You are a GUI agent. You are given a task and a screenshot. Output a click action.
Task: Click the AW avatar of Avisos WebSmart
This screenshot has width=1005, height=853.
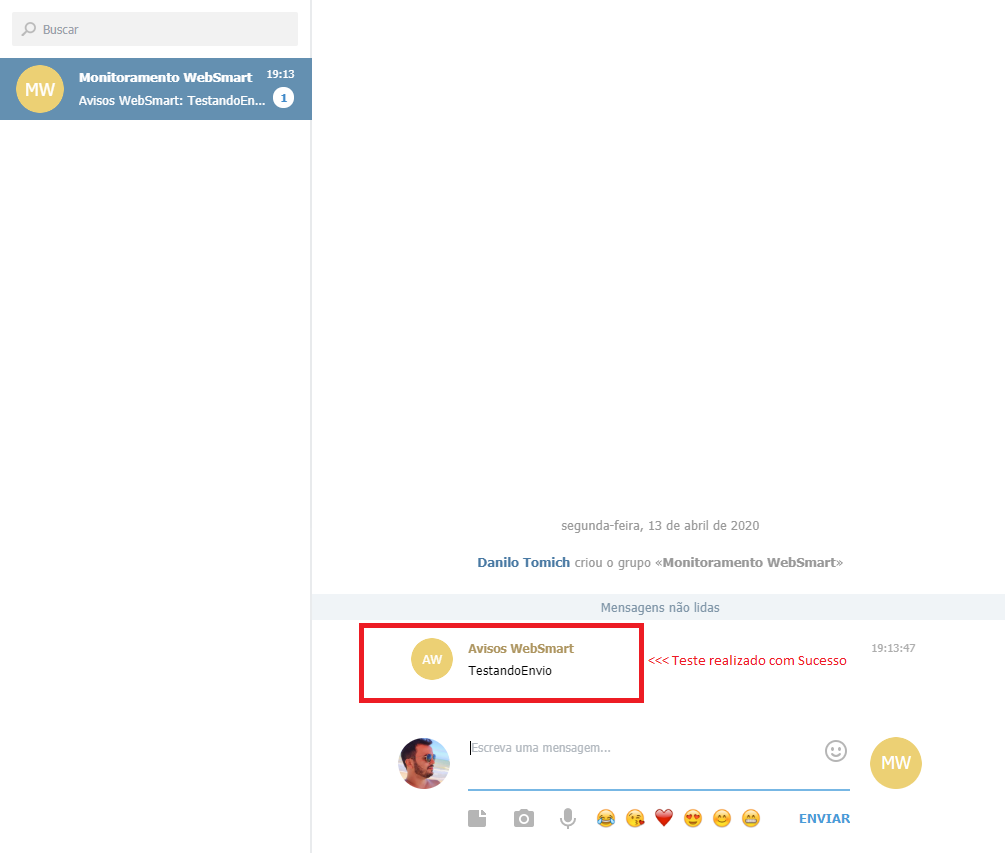pyautogui.click(x=431, y=659)
